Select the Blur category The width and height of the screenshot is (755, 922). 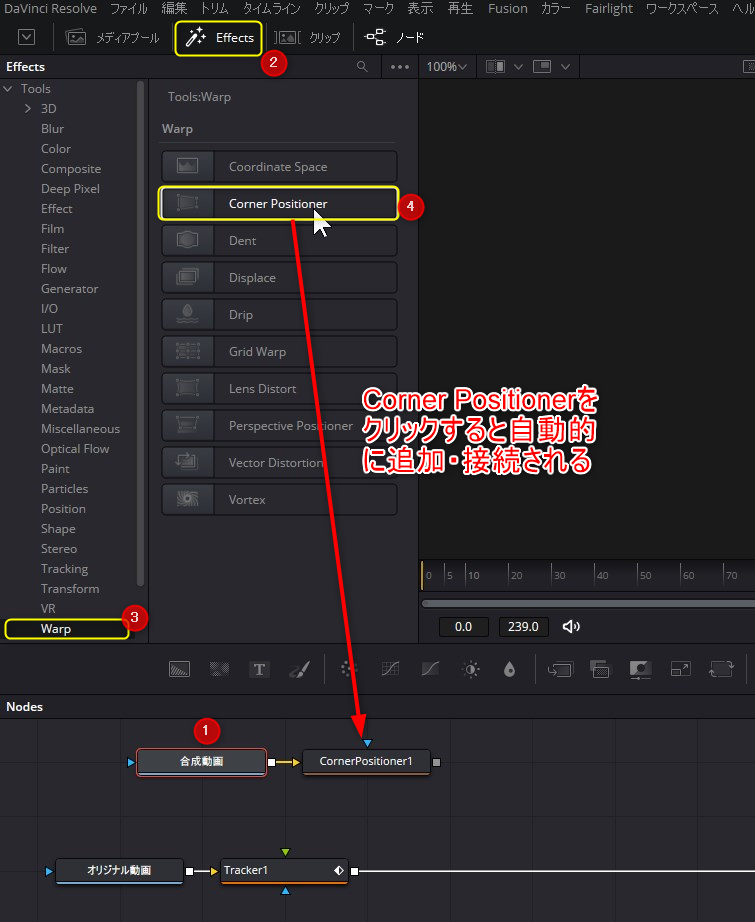52,129
